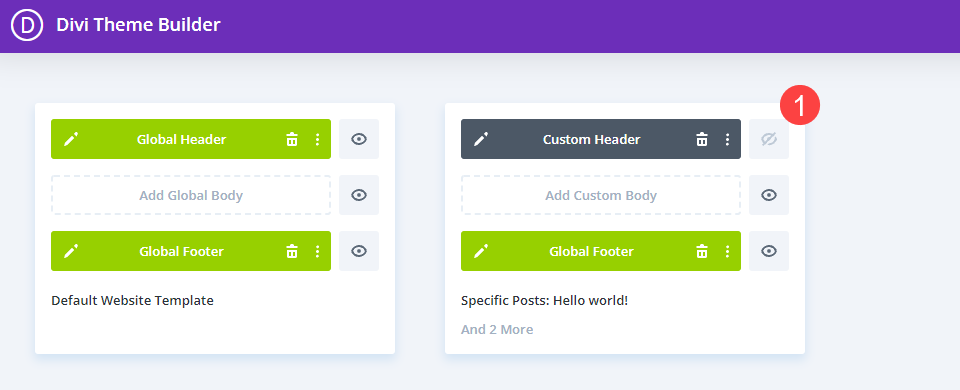The height and width of the screenshot is (390, 960).
Task: Toggle Global Footer visibility in Default Website Template
Action: 359,251
